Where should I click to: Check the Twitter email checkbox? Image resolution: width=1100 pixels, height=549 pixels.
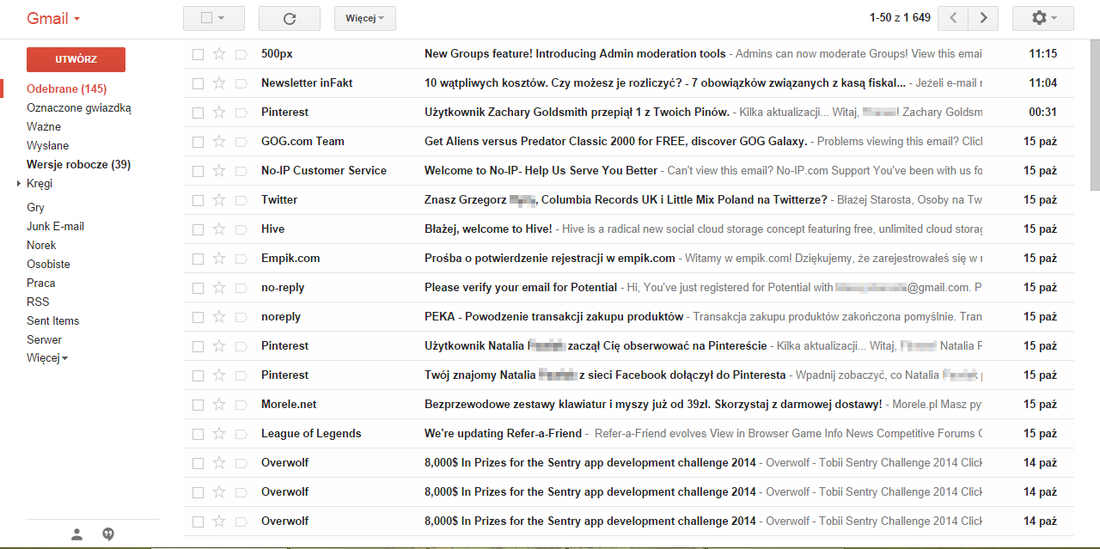[x=198, y=200]
